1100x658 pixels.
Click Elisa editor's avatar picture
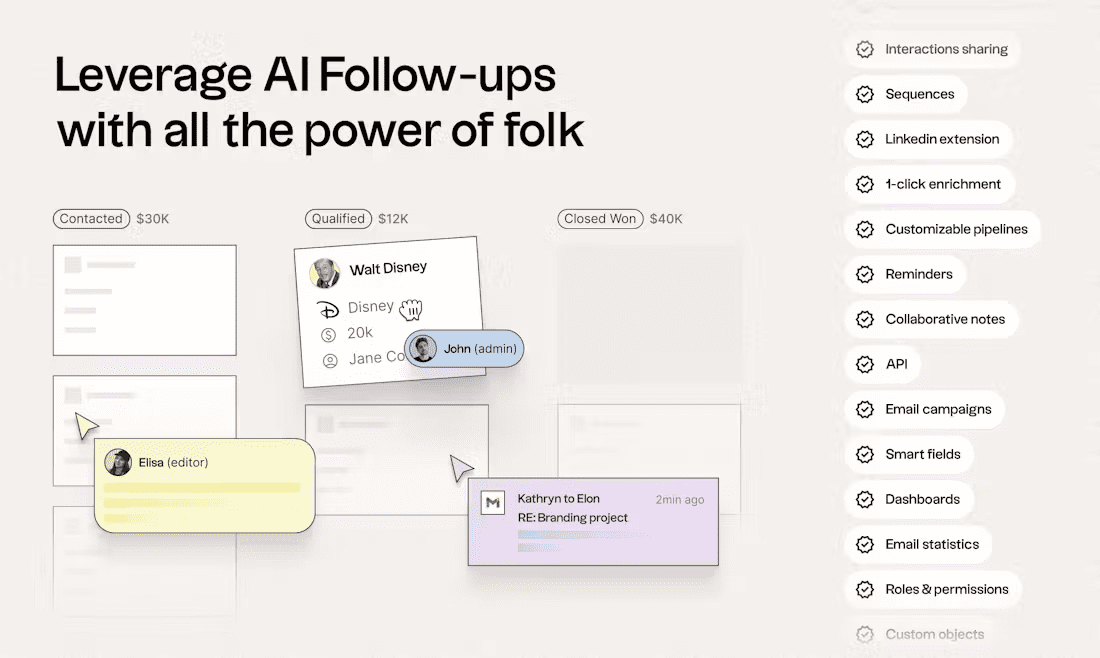[118, 462]
